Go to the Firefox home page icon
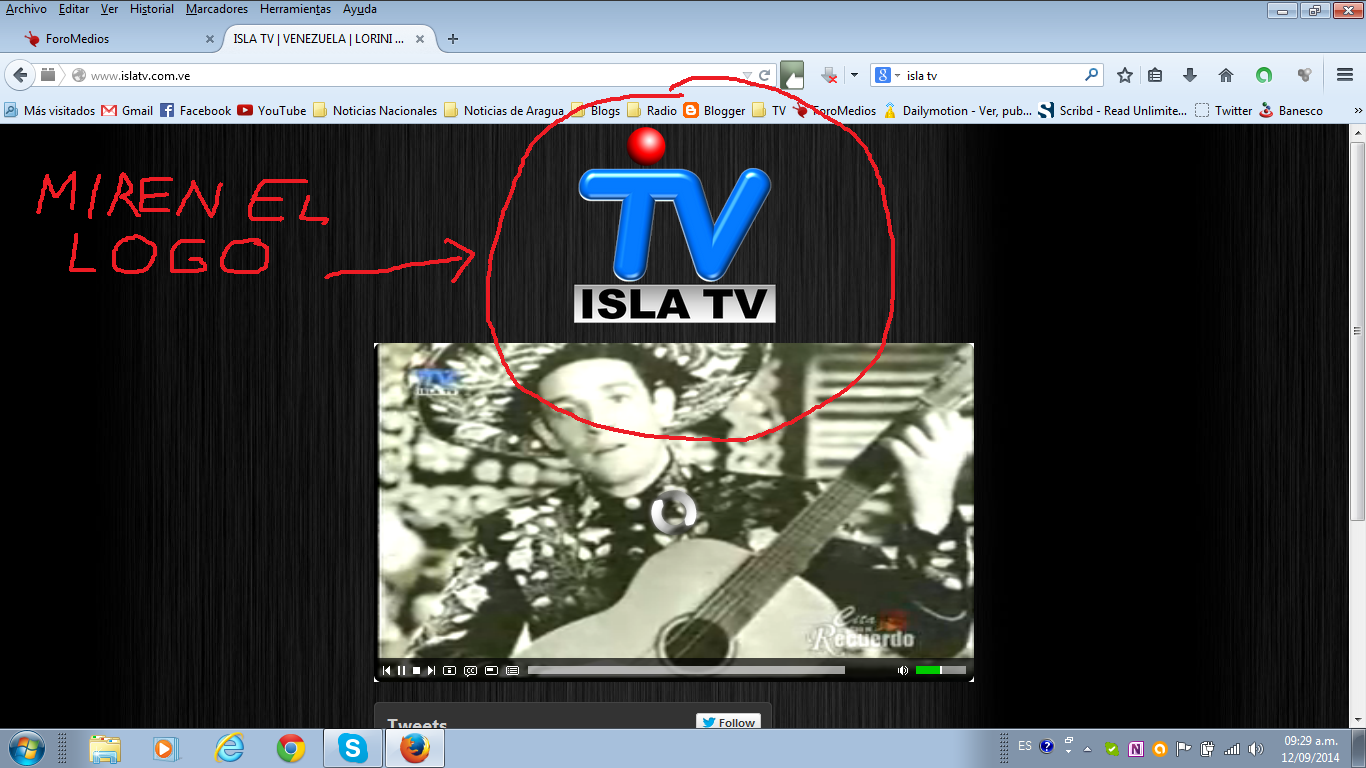Image resolution: width=1366 pixels, height=768 pixels. pyautogui.click(x=1226, y=75)
